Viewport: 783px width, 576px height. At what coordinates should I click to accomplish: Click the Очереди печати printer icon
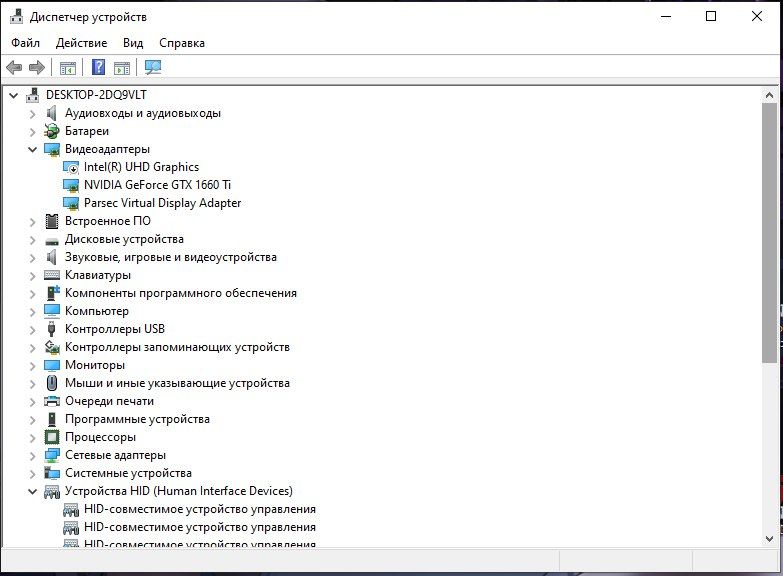(52, 401)
